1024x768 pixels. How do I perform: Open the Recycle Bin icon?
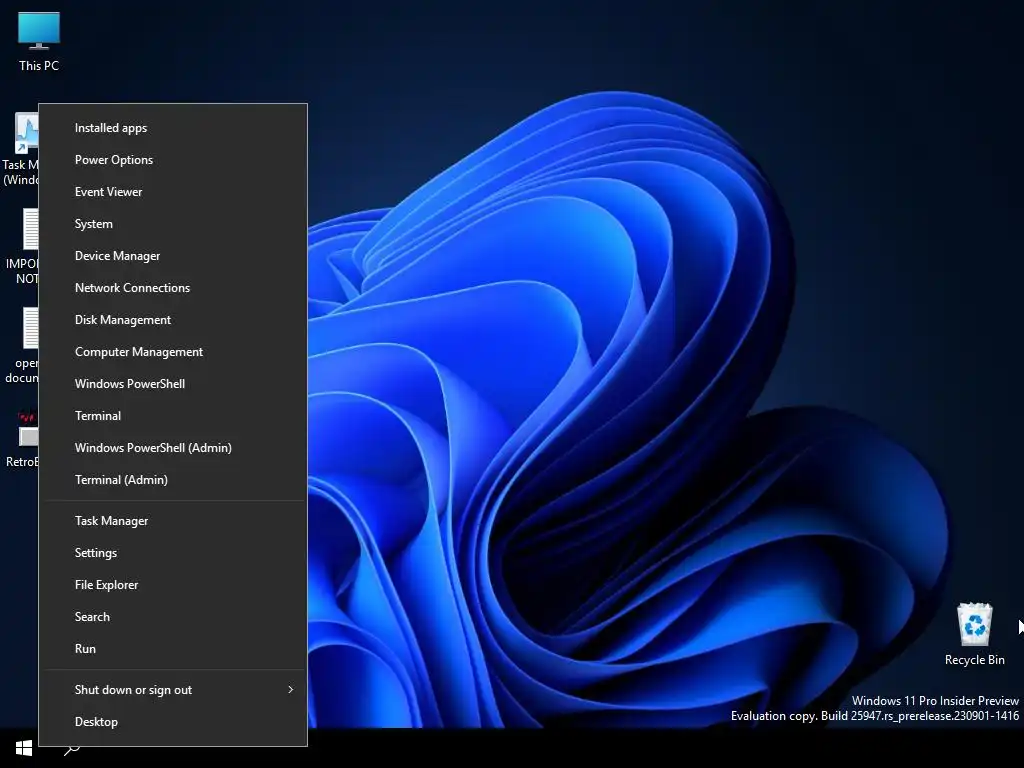click(974, 633)
